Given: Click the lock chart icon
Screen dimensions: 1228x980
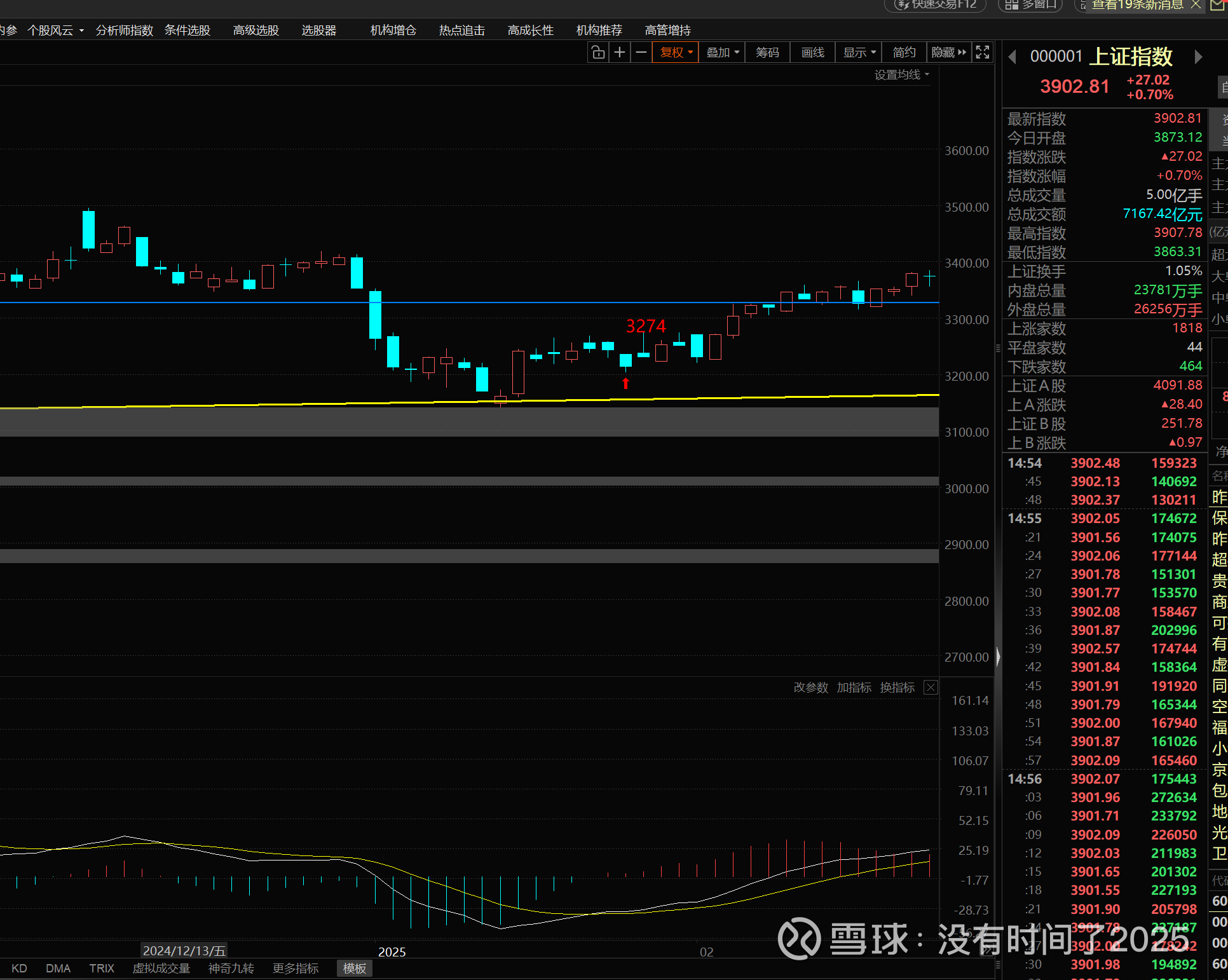Looking at the screenshot, I should click(x=597, y=53).
